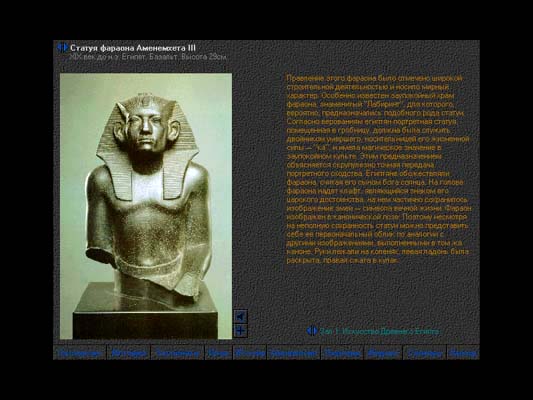Select the last item in the bottom navigation bar
The image size is (533, 400).
tap(463, 353)
